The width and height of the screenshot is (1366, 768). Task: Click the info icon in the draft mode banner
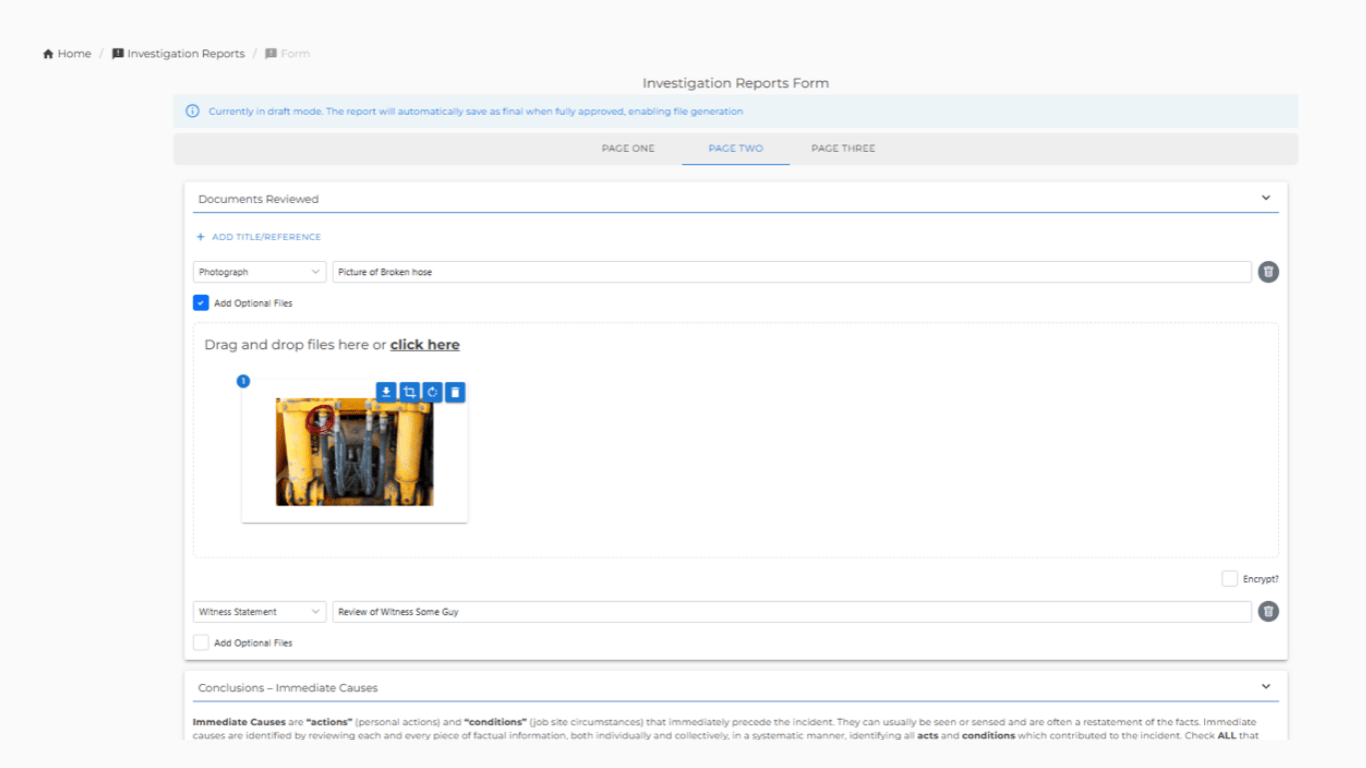192,111
